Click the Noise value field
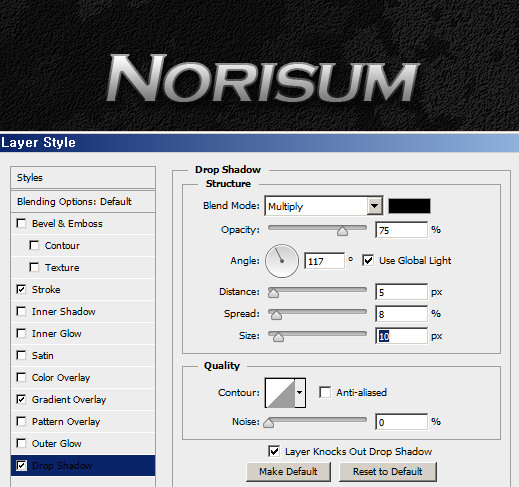This screenshot has height=487, width=519. (401, 422)
